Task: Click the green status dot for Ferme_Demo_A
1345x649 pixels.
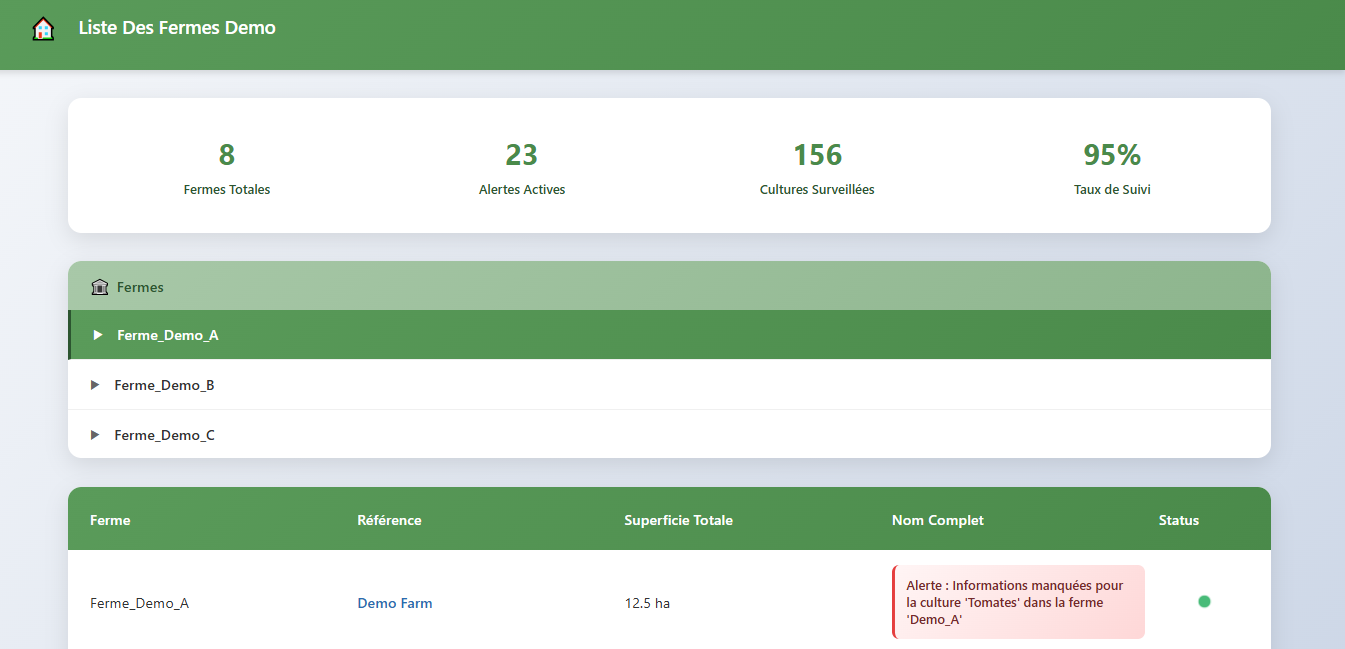Action: point(1204,601)
